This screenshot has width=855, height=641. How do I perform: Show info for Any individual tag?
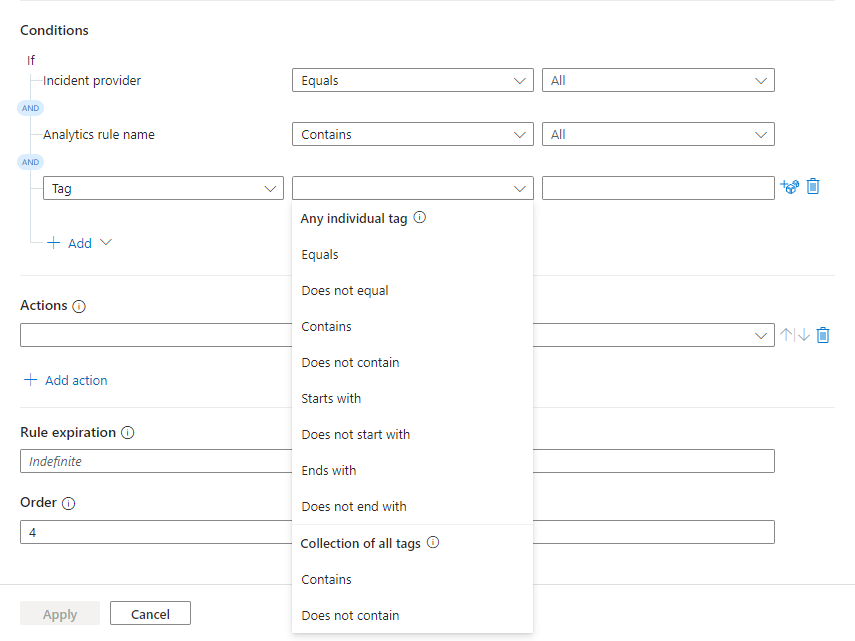coord(420,217)
